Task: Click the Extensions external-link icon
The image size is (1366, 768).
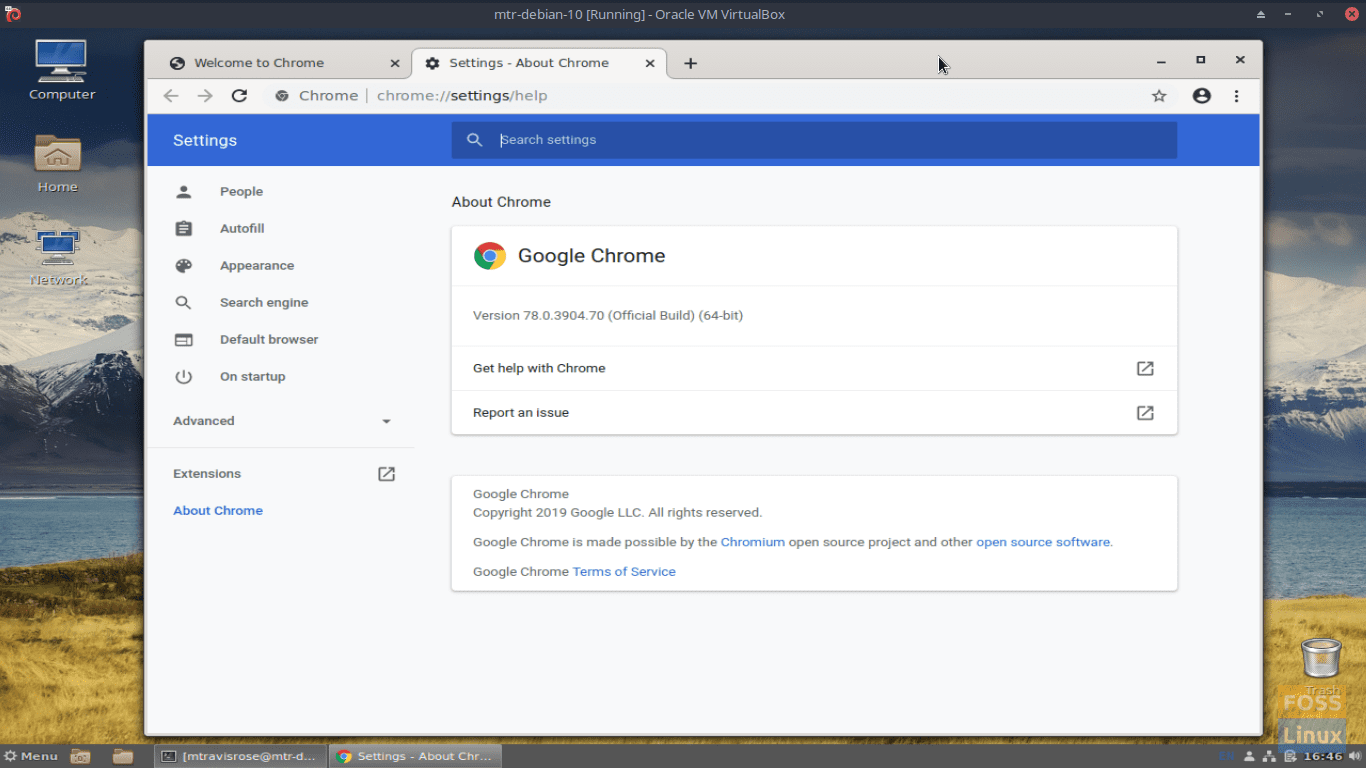Action: [386, 474]
